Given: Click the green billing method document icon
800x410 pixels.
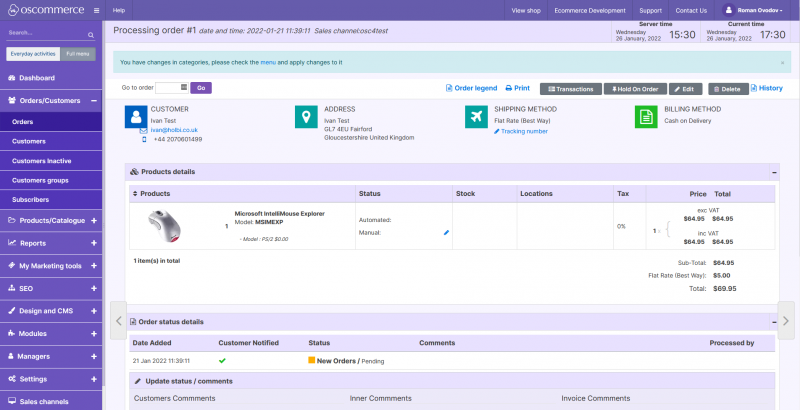Looking at the screenshot, I should pyautogui.click(x=646, y=117).
